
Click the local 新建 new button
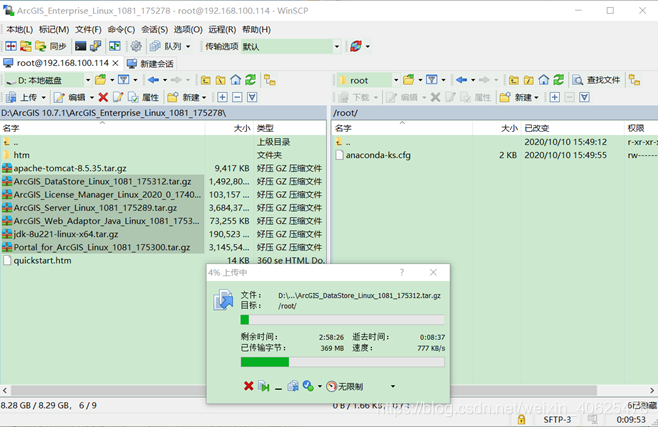click(x=187, y=97)
